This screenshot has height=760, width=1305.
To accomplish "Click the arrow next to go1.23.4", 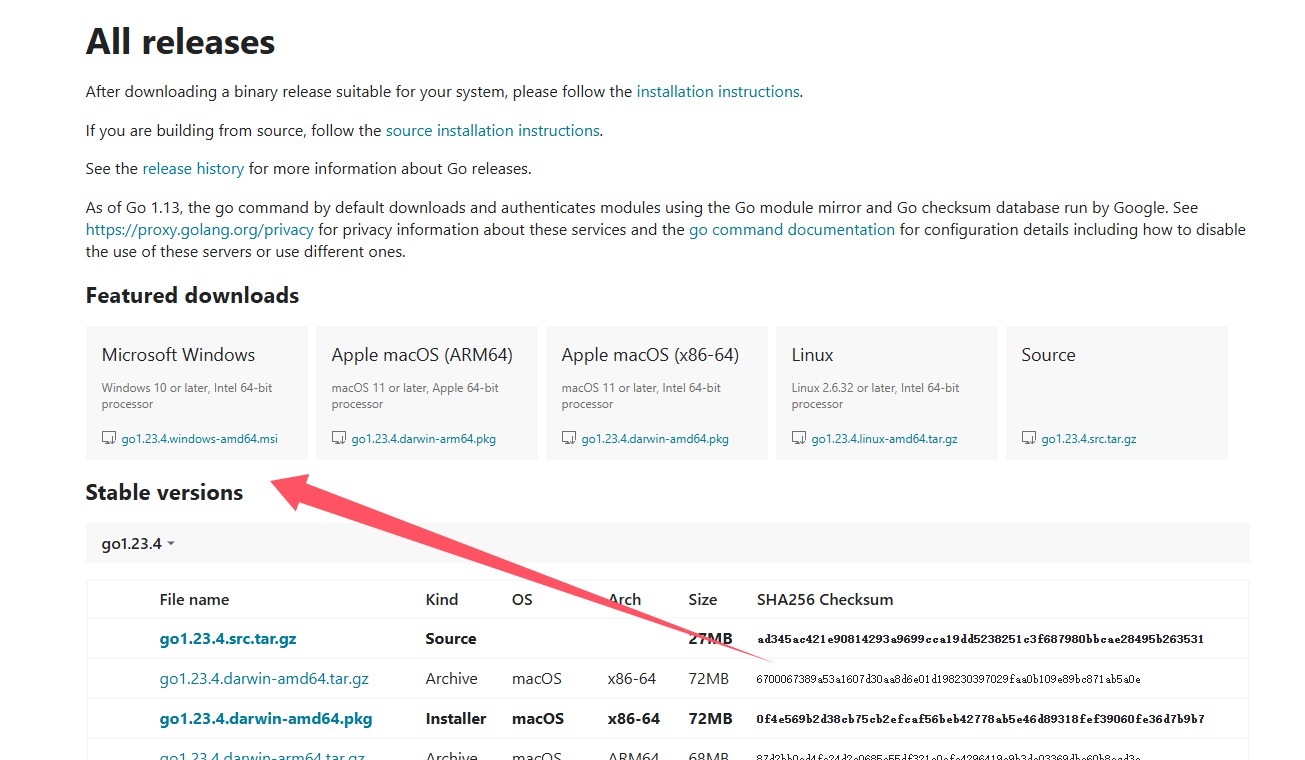I will click(171, 544).
